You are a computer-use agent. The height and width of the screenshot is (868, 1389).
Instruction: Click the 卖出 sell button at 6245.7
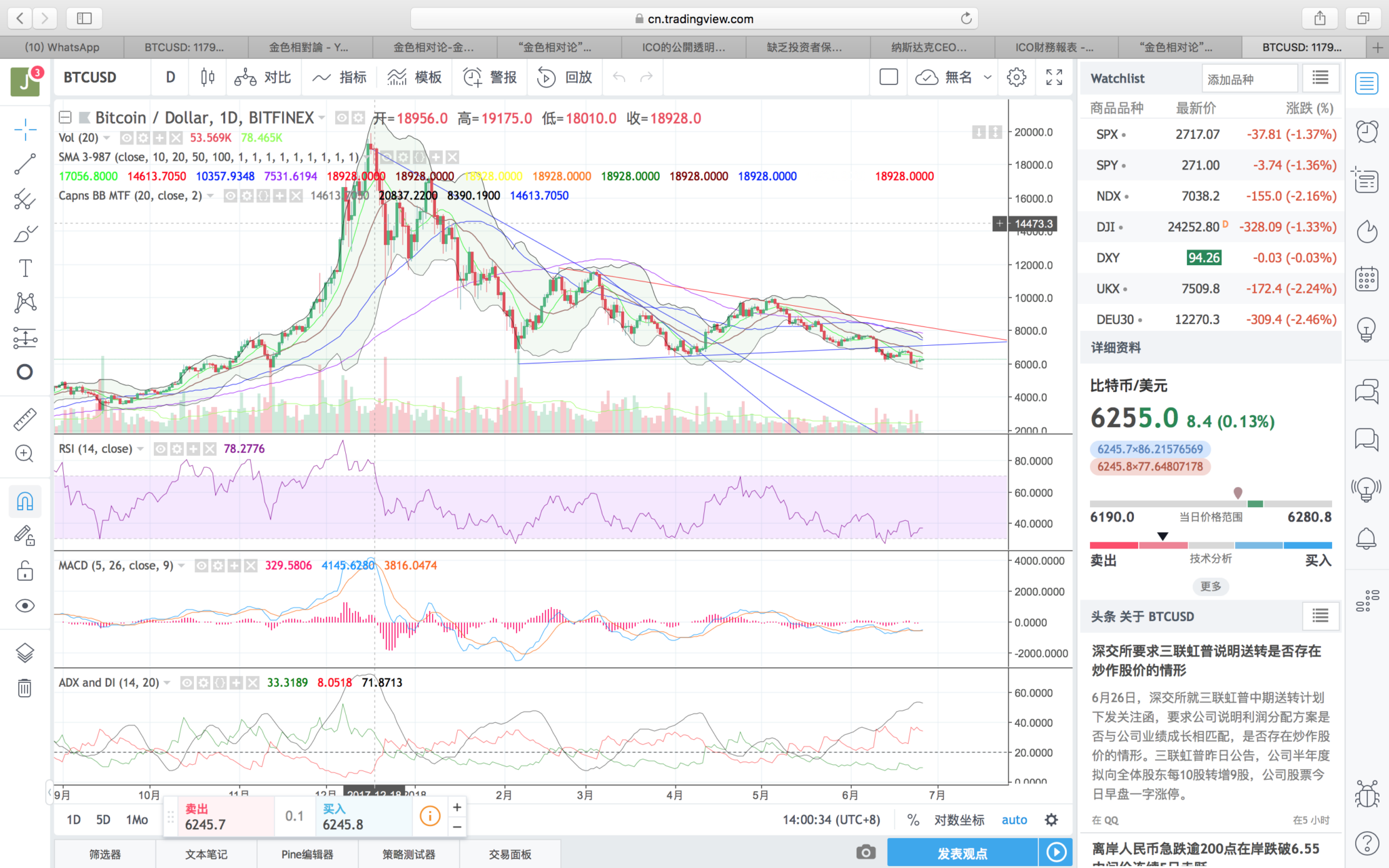coord(227,816)
